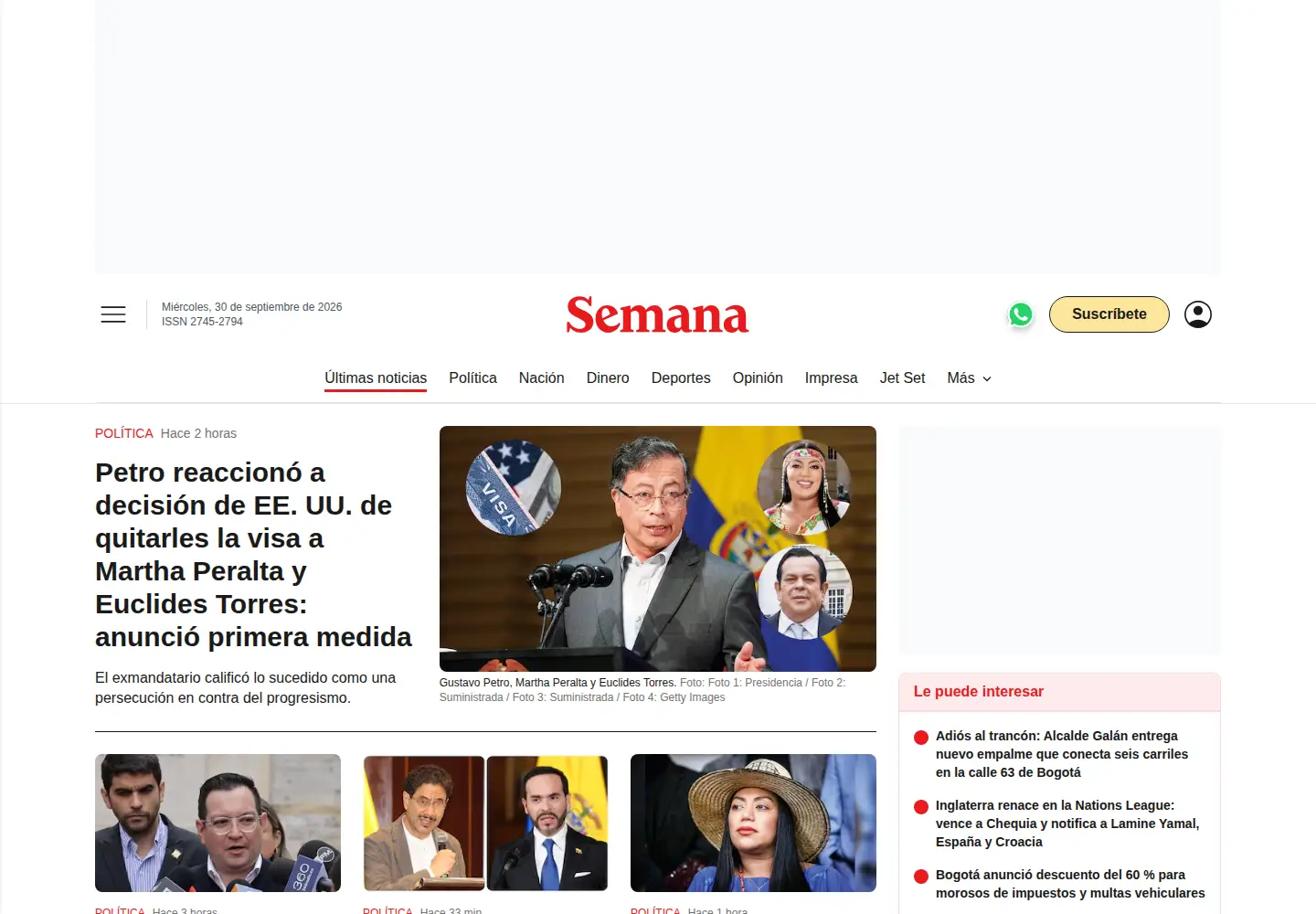Open the WhatsApp channel icon
1316x914 pixels.
1021,314
